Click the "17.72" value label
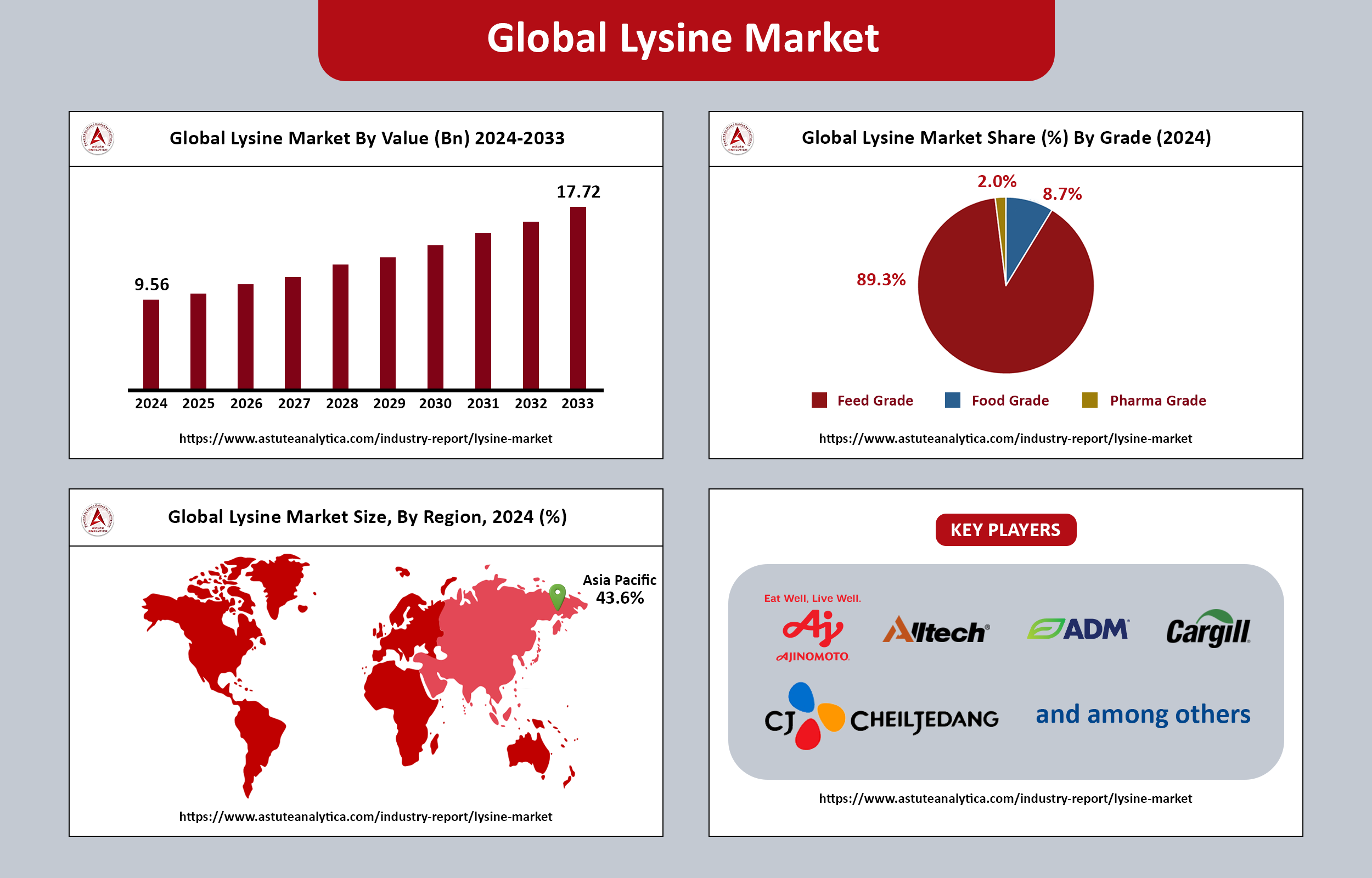 click(578, 192)
